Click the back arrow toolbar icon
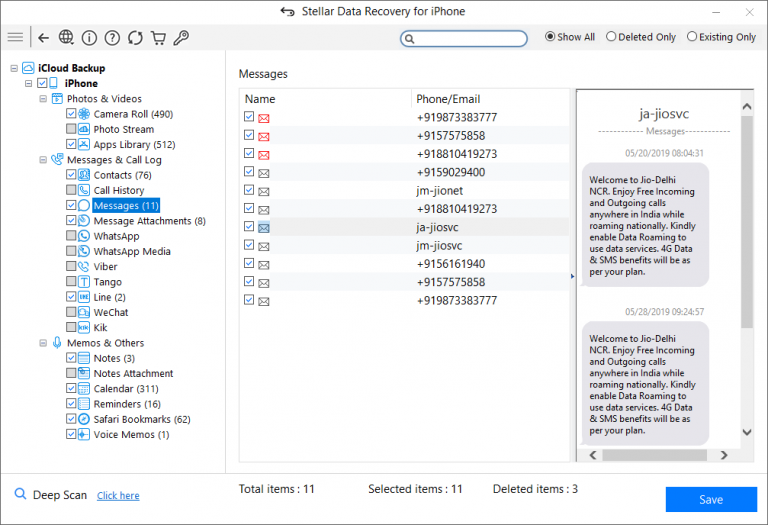The image size is (768, 525). pyautogui.click(x=44, y=38)
